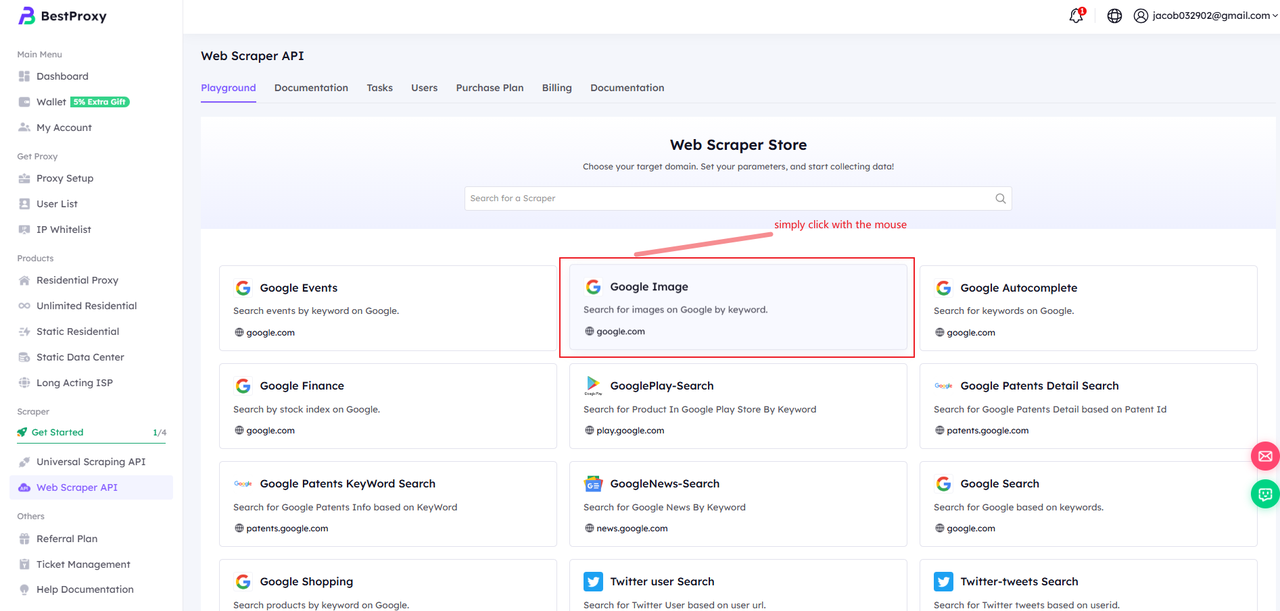Click the Ticket Management sidebar icon
The height and width of the screenshot is (611, 1280).
(25, 565)
